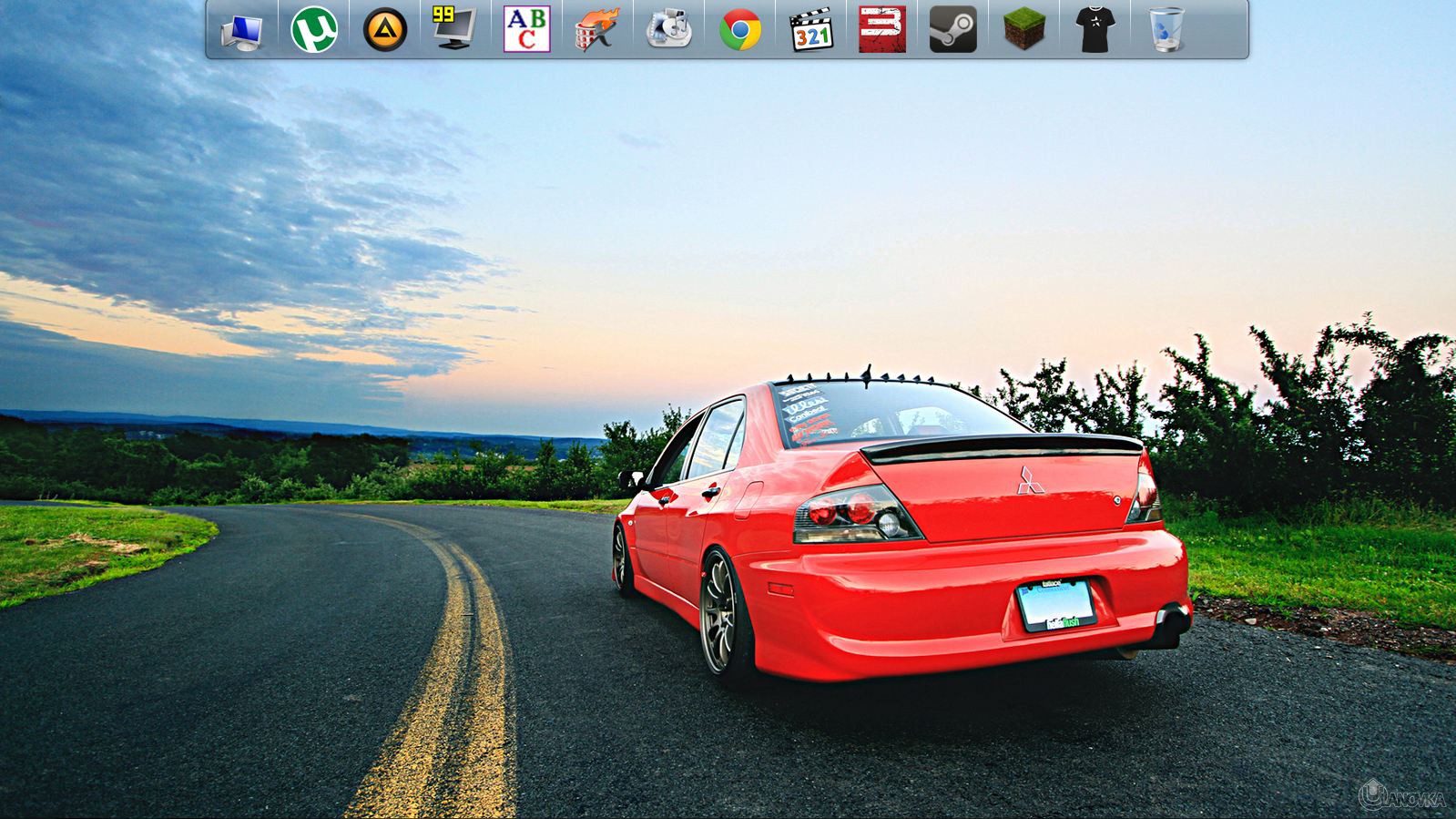Image resolution: width=1456 pixels, height=819 pixels.
Task: Click the black T-shirt icon
Action: pos(1095,30)
